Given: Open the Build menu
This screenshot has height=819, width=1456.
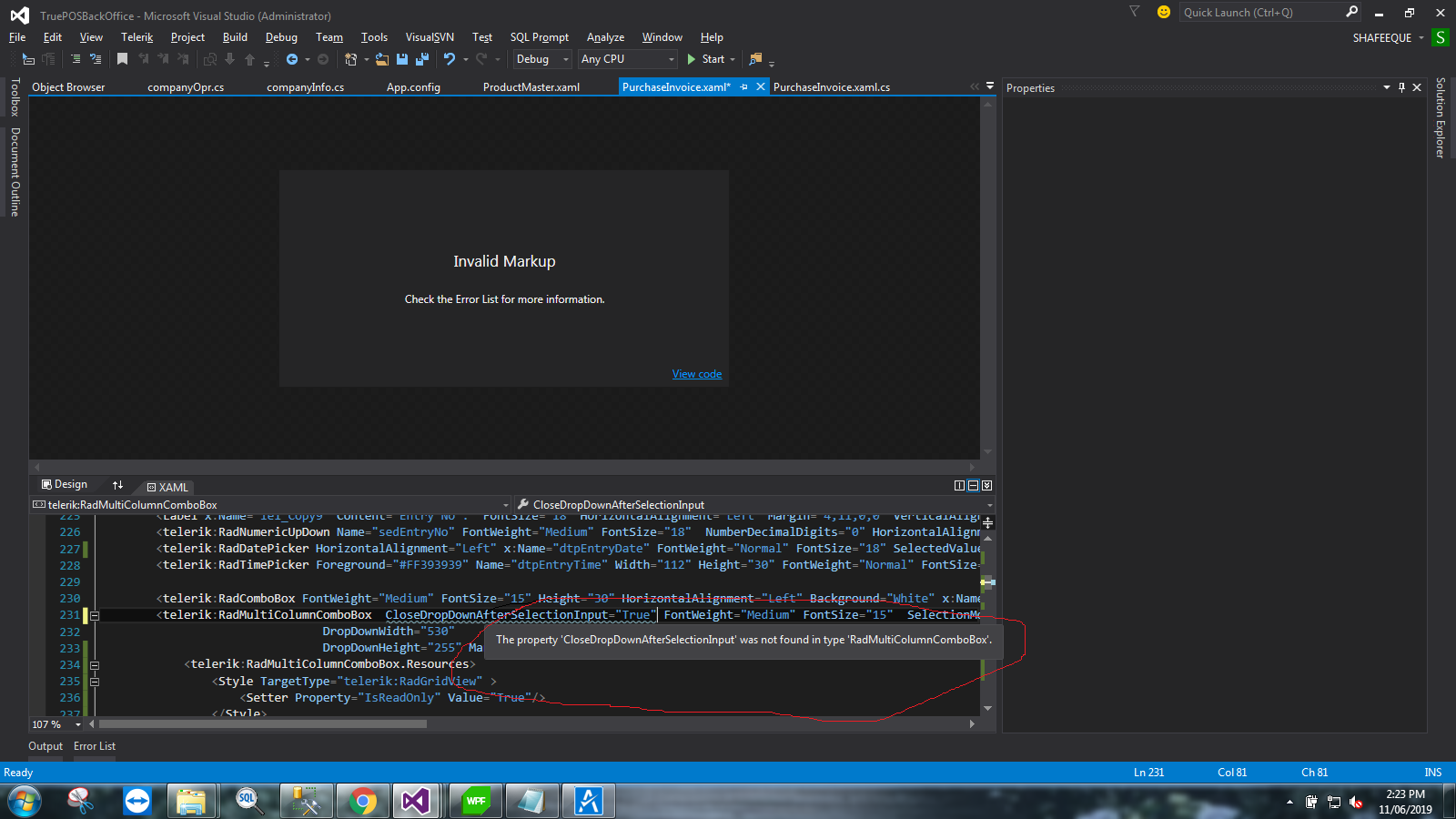Looking at the screenshot, I should click(235, 37).
